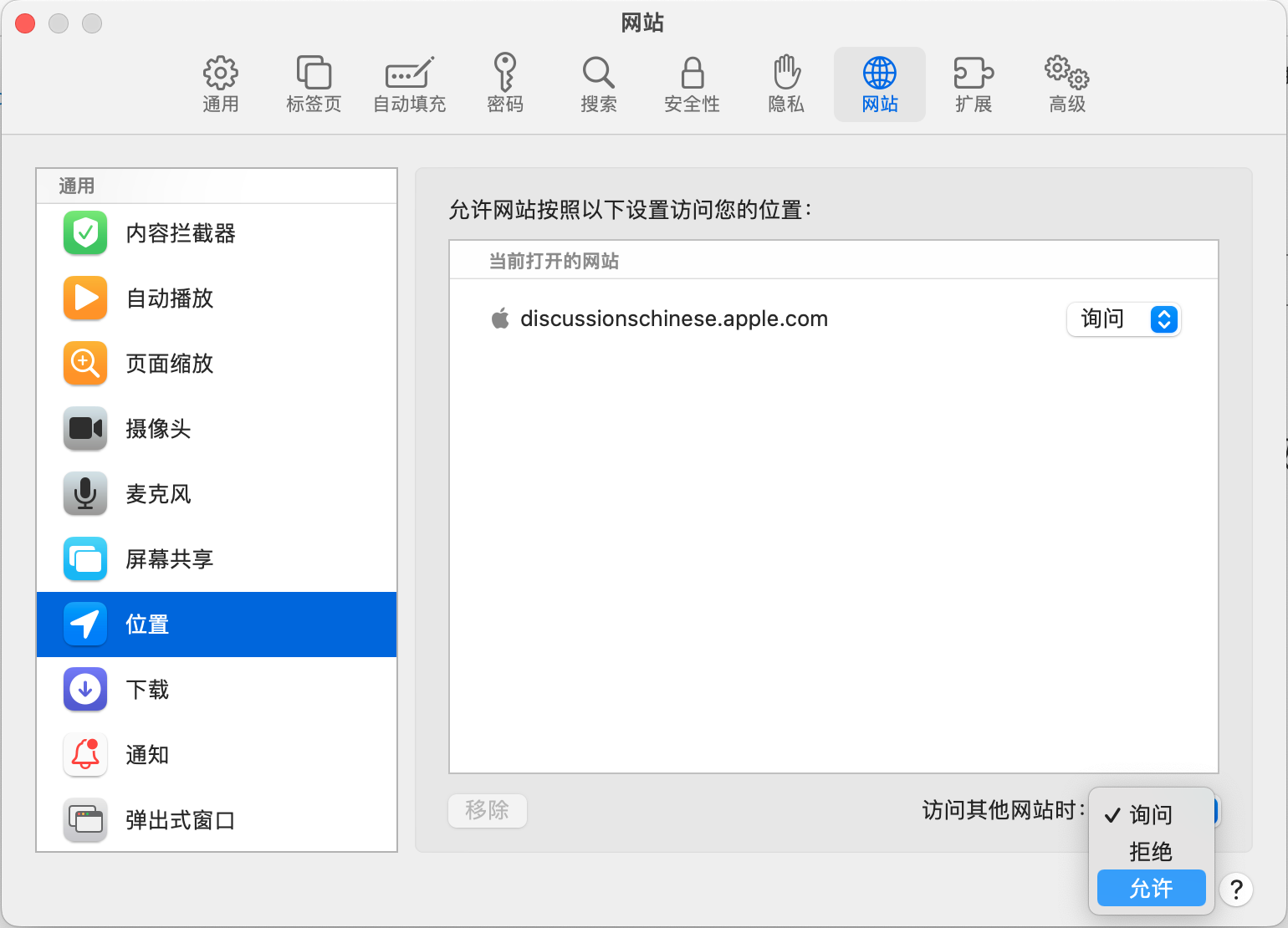
Task: Open the 自动填充 autofill settings
Action: click(x=409, y=84)
